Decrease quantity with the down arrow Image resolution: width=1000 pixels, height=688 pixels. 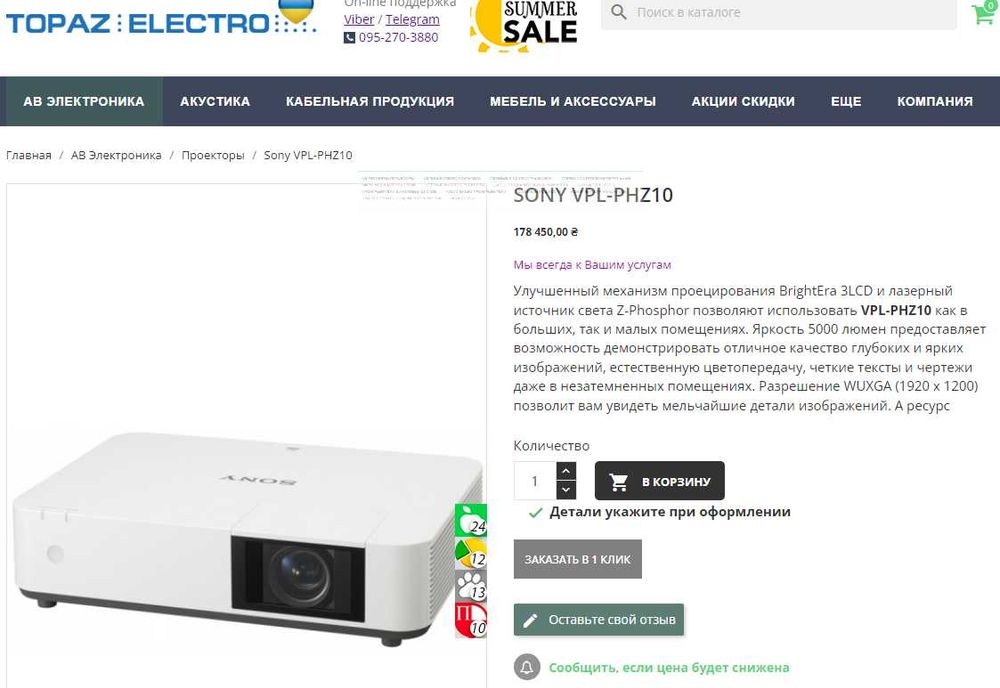click(x=566, y=490)
